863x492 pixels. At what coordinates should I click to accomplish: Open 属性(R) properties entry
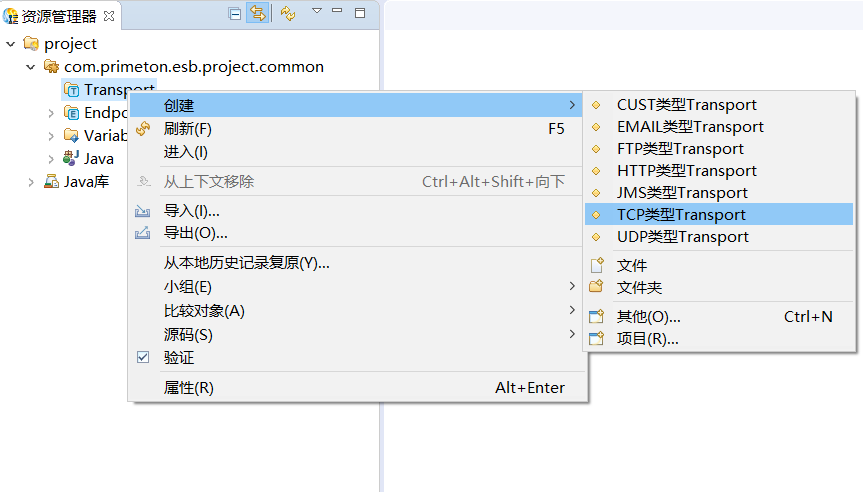pos(189,388)
